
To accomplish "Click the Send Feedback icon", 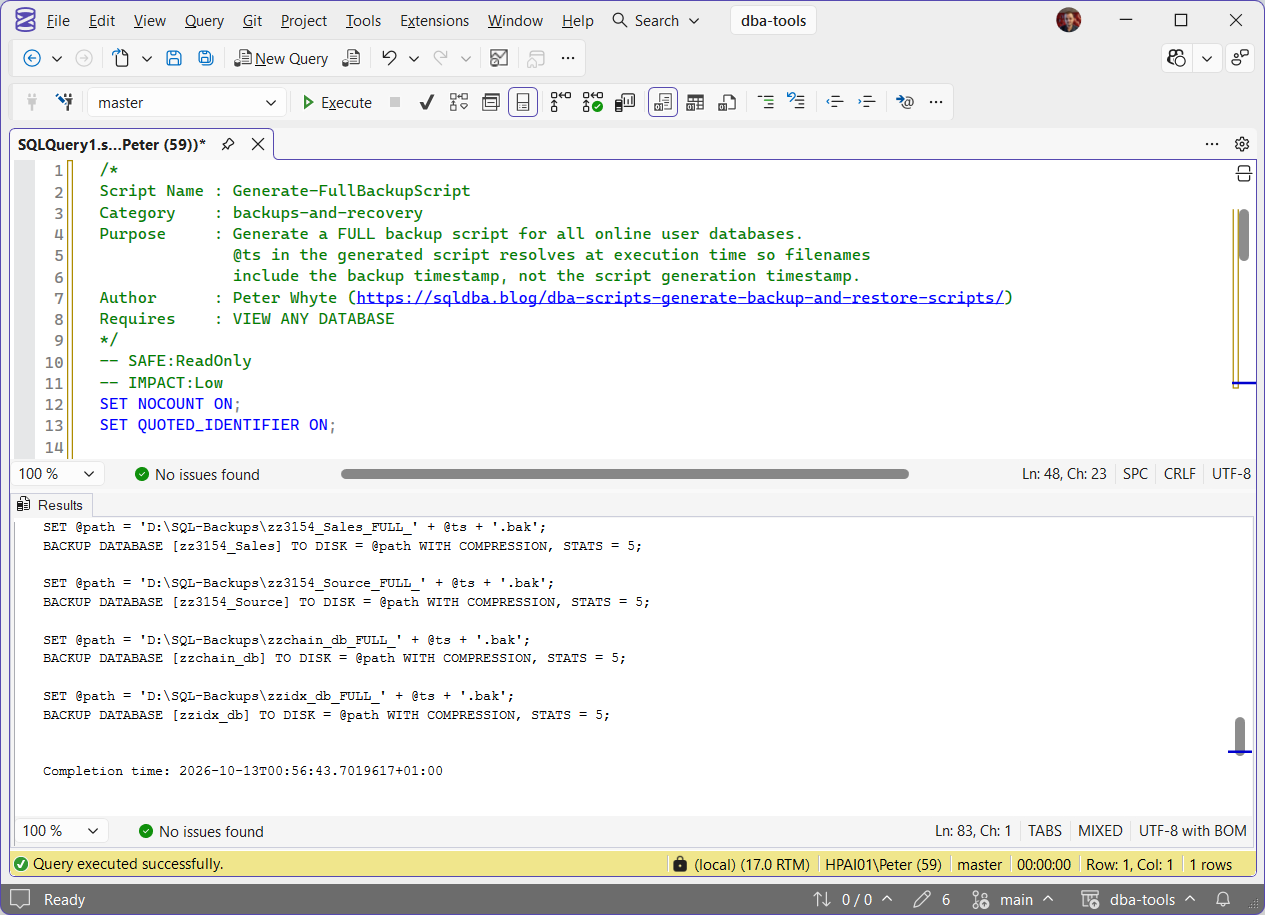I will 1240,58.
